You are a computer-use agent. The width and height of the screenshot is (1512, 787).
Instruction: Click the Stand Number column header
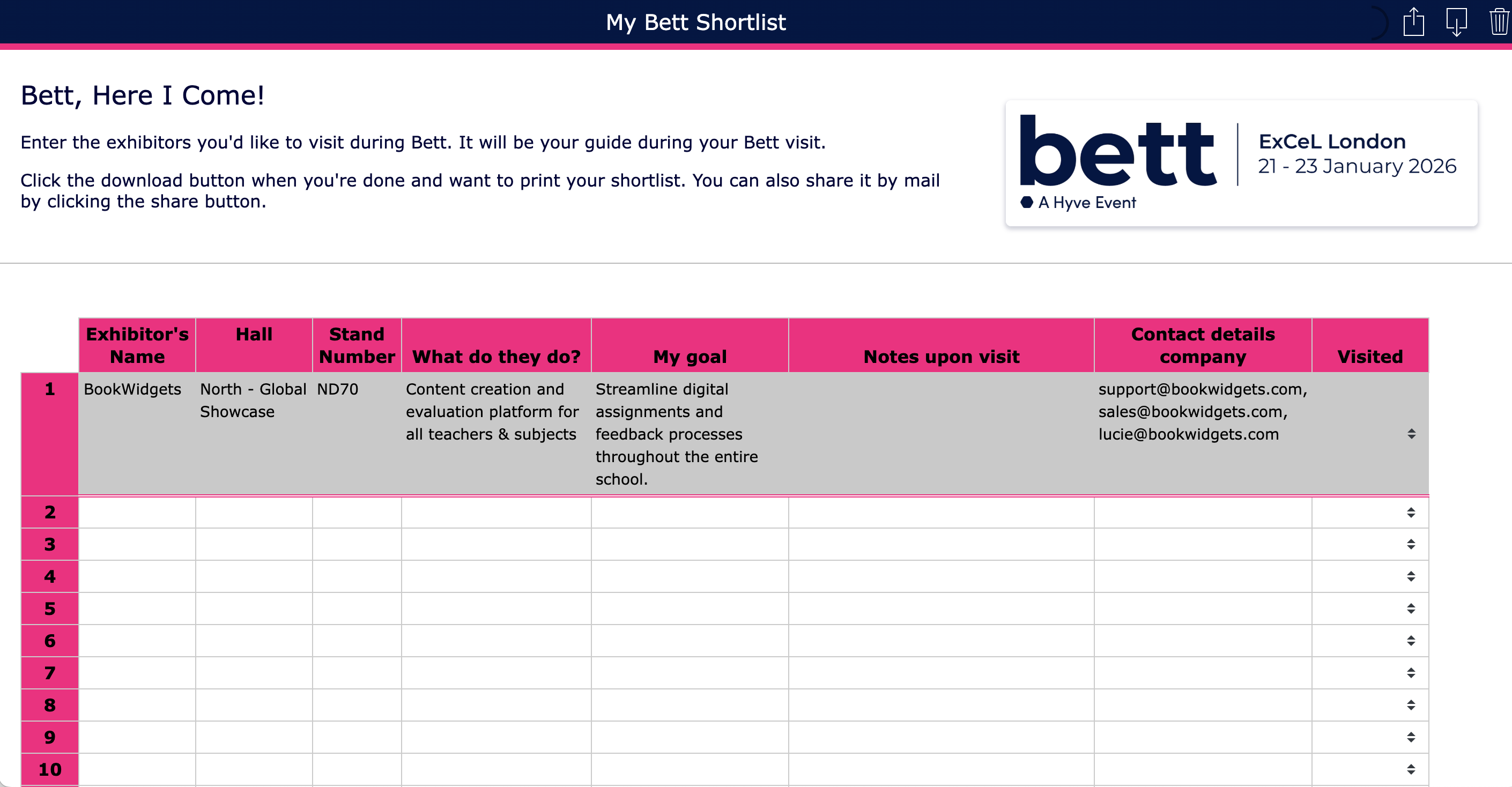pos(356,345)
